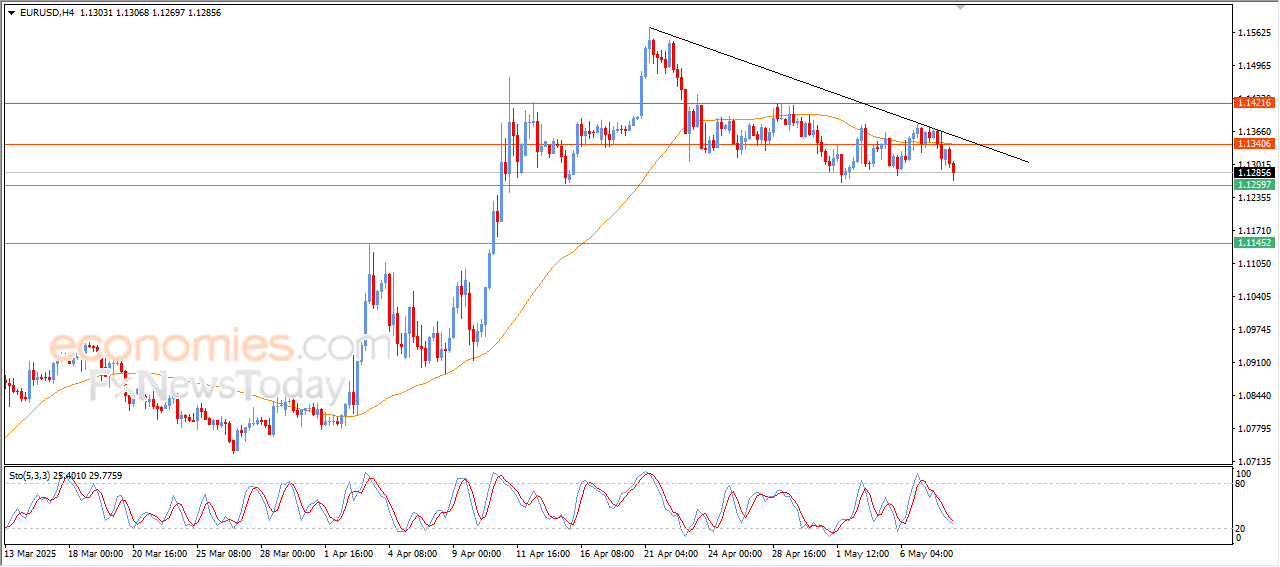Click the stochastic 20 level label
The height and width of the screenshot is (567, 1280).
pyautogui.click(x=1242, y=528)
